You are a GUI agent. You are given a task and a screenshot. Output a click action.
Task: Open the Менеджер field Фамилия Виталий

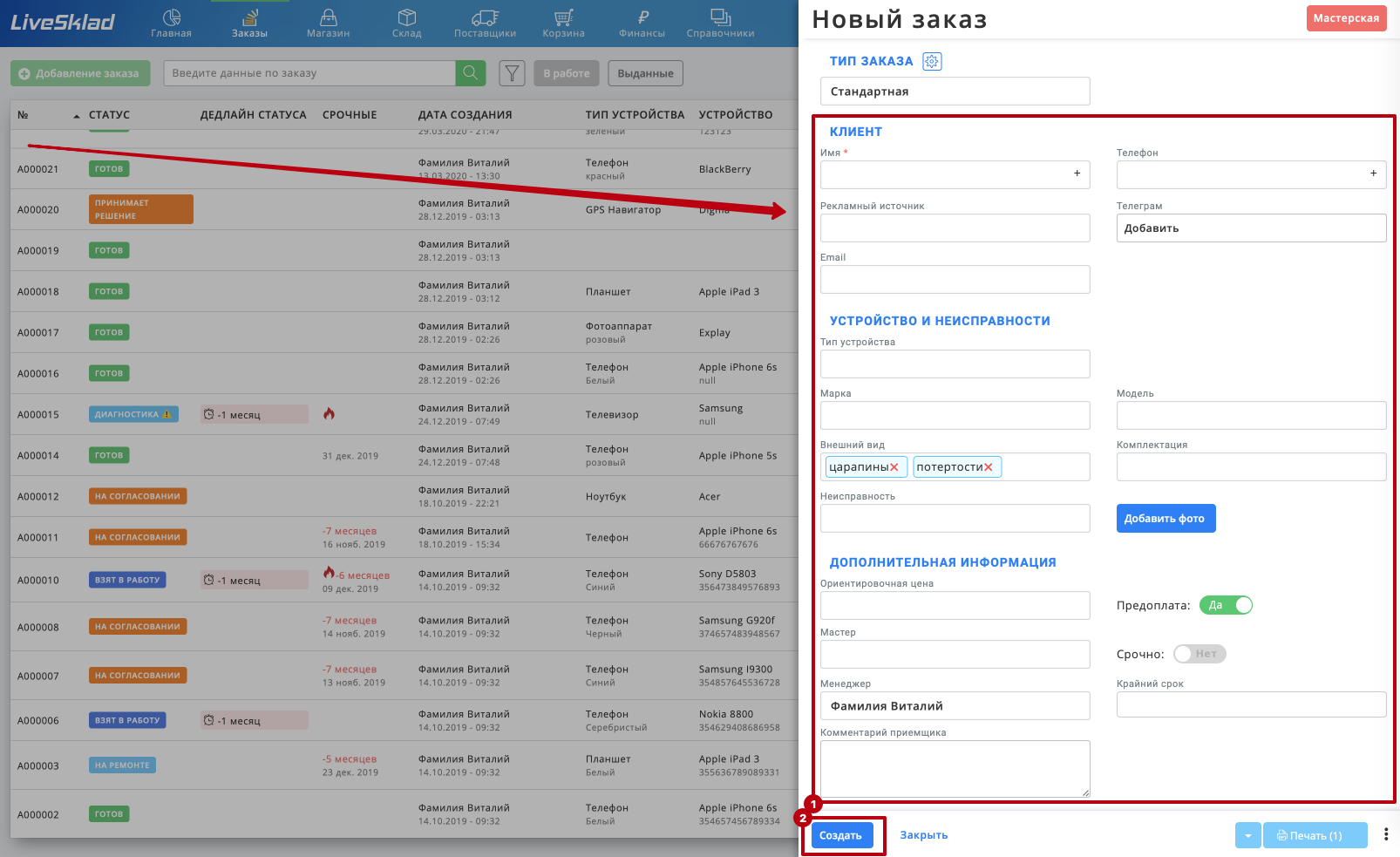[x=955, y=706]
